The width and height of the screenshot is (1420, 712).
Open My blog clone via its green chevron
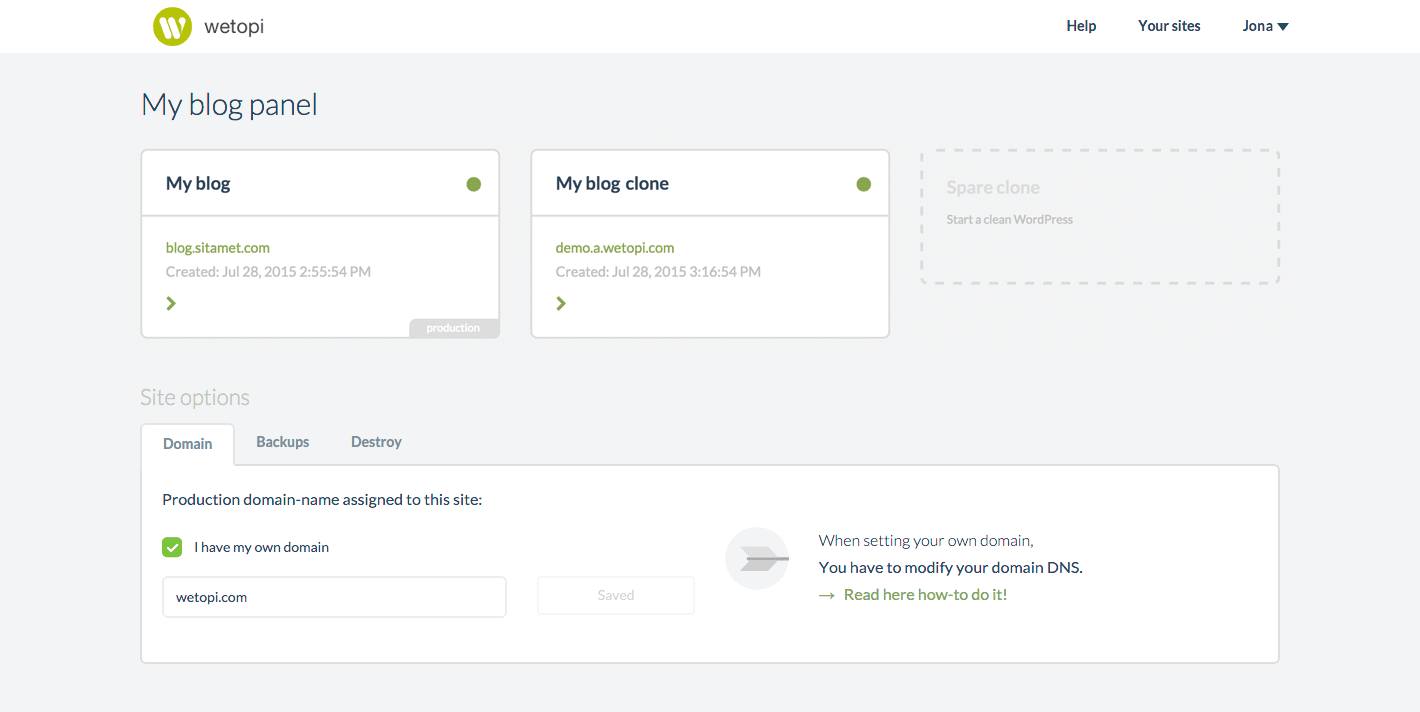click(561, 303)
